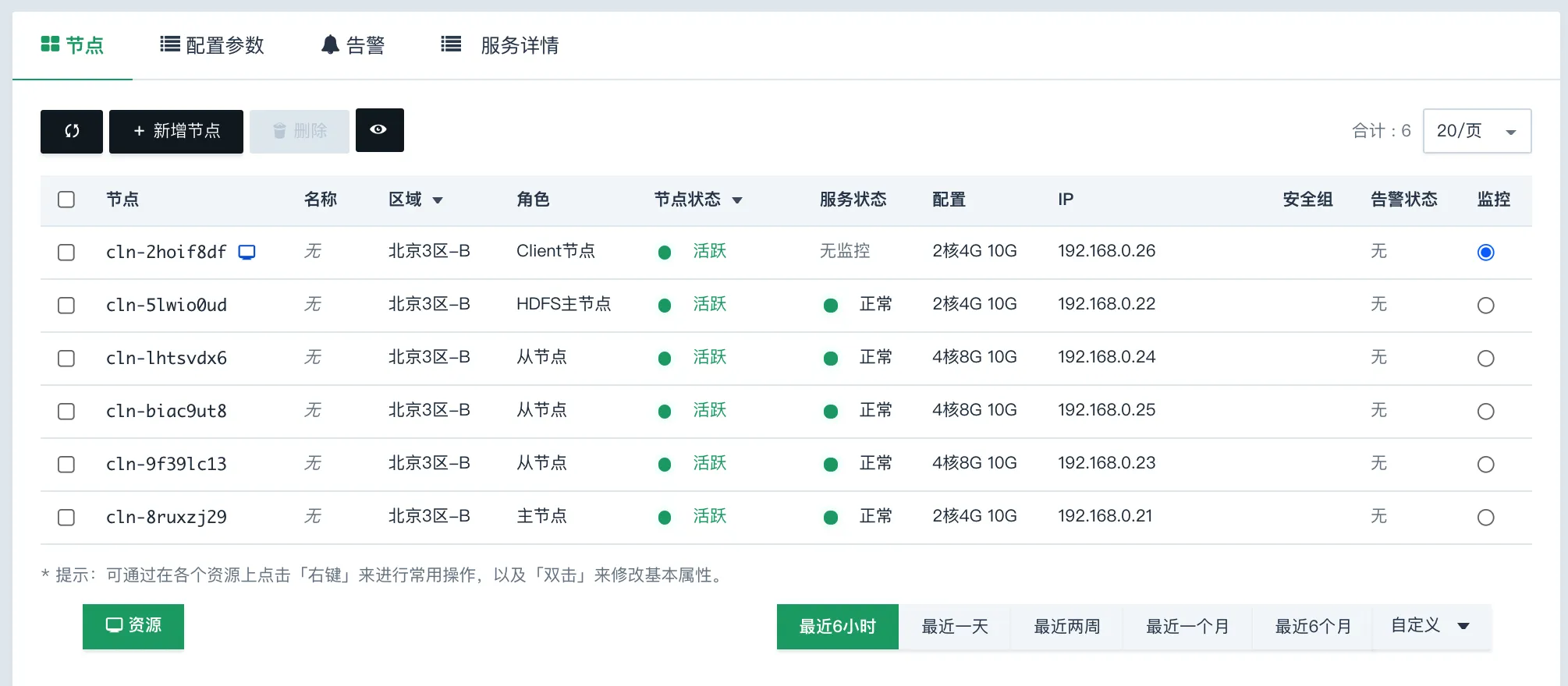Click the grid icon on 节点 tab
The image size is (1568, 686).
[x=50, y=44]
